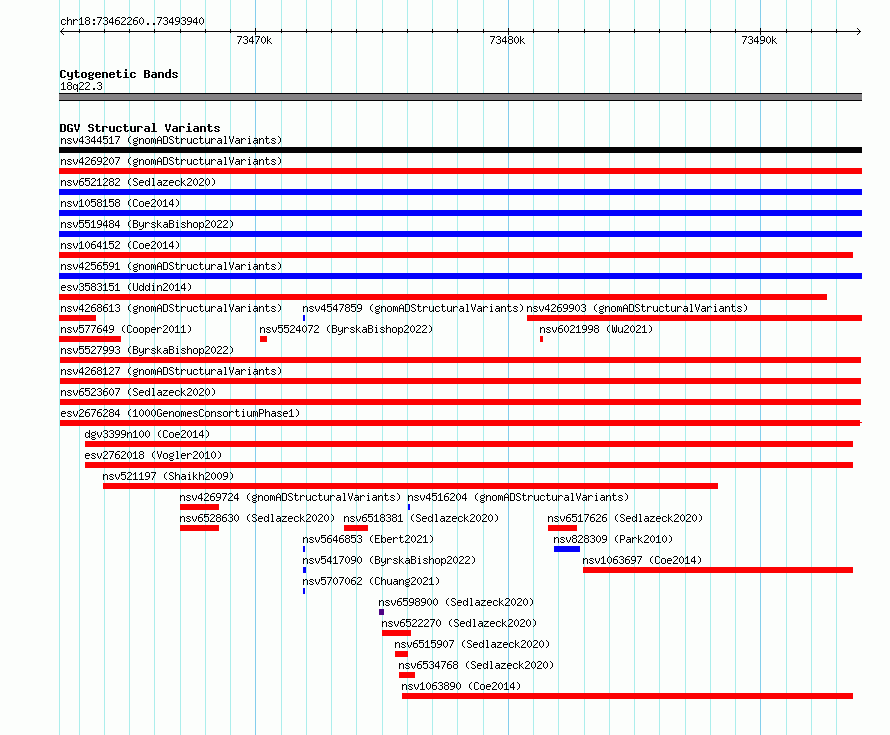Click nsv6518381 Sedlazeck2020 label
This screenshot has width=890, height=735.
[421, 518]
